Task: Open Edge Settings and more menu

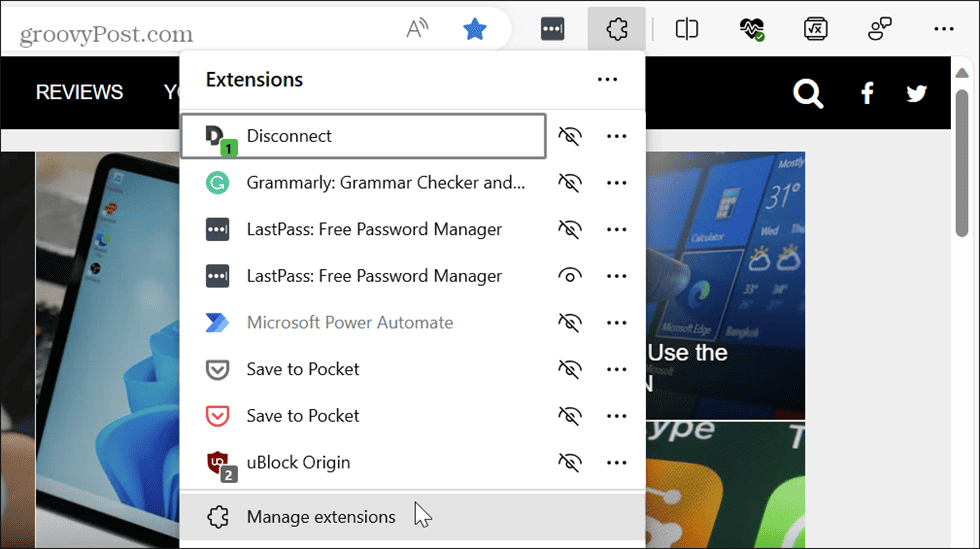Action: pyautogui.click(x=944, y=29)
